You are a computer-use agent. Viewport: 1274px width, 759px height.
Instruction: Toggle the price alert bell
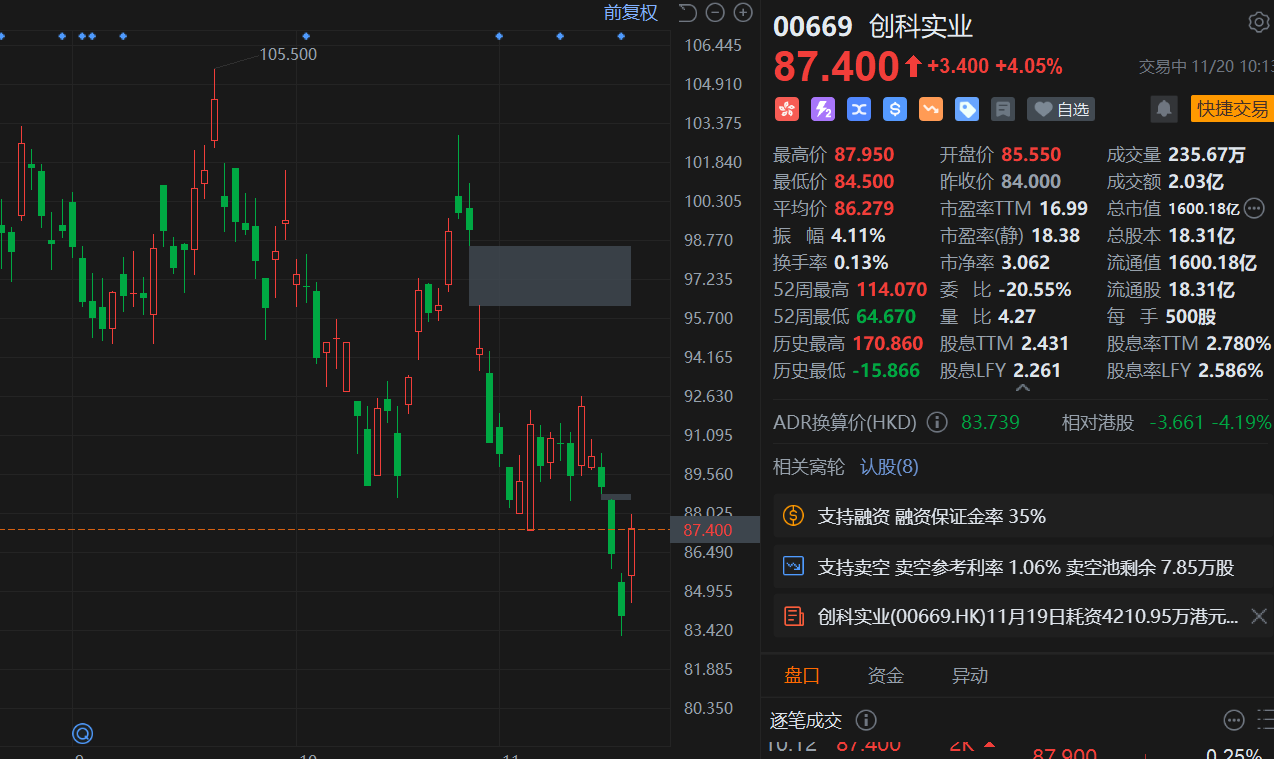pos(1163,109)
